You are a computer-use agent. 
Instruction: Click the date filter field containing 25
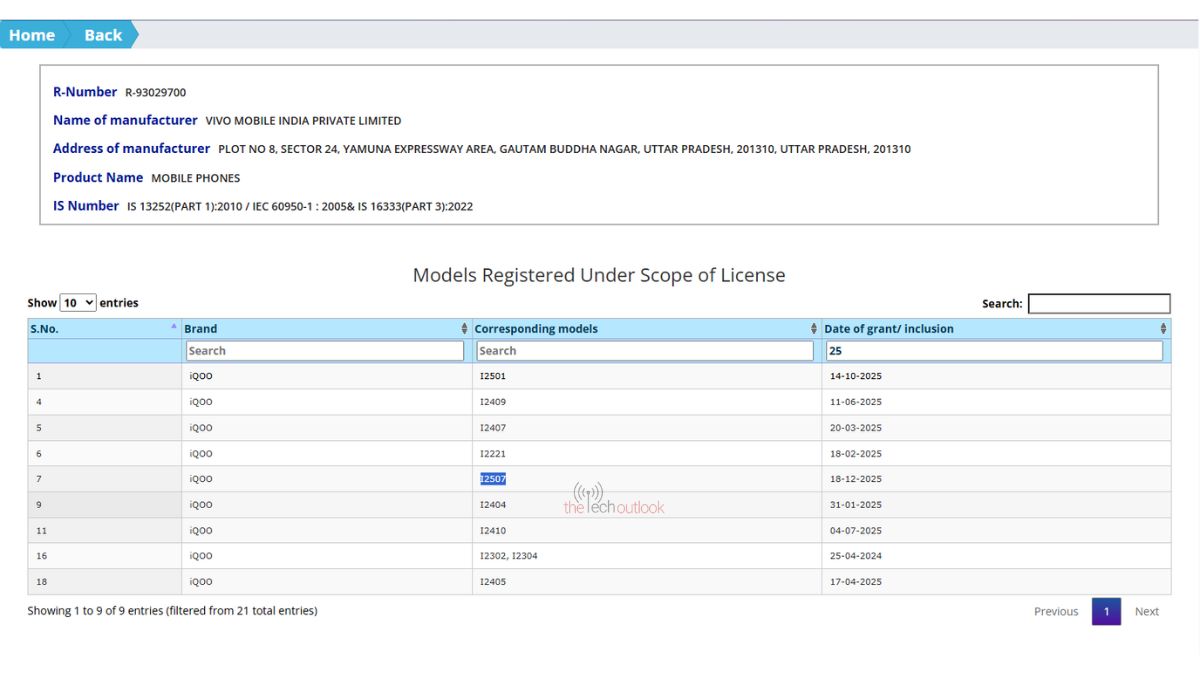(994, 351)
